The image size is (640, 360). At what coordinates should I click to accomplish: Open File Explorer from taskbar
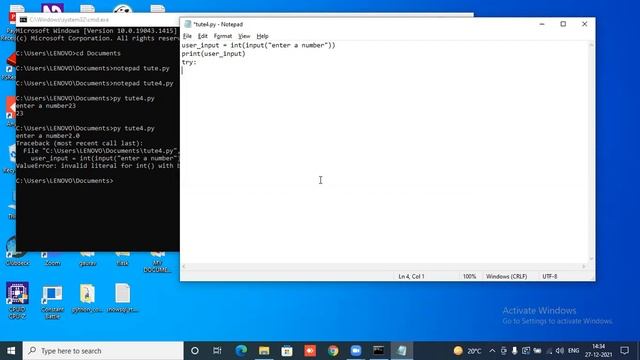tap(264, 351)
